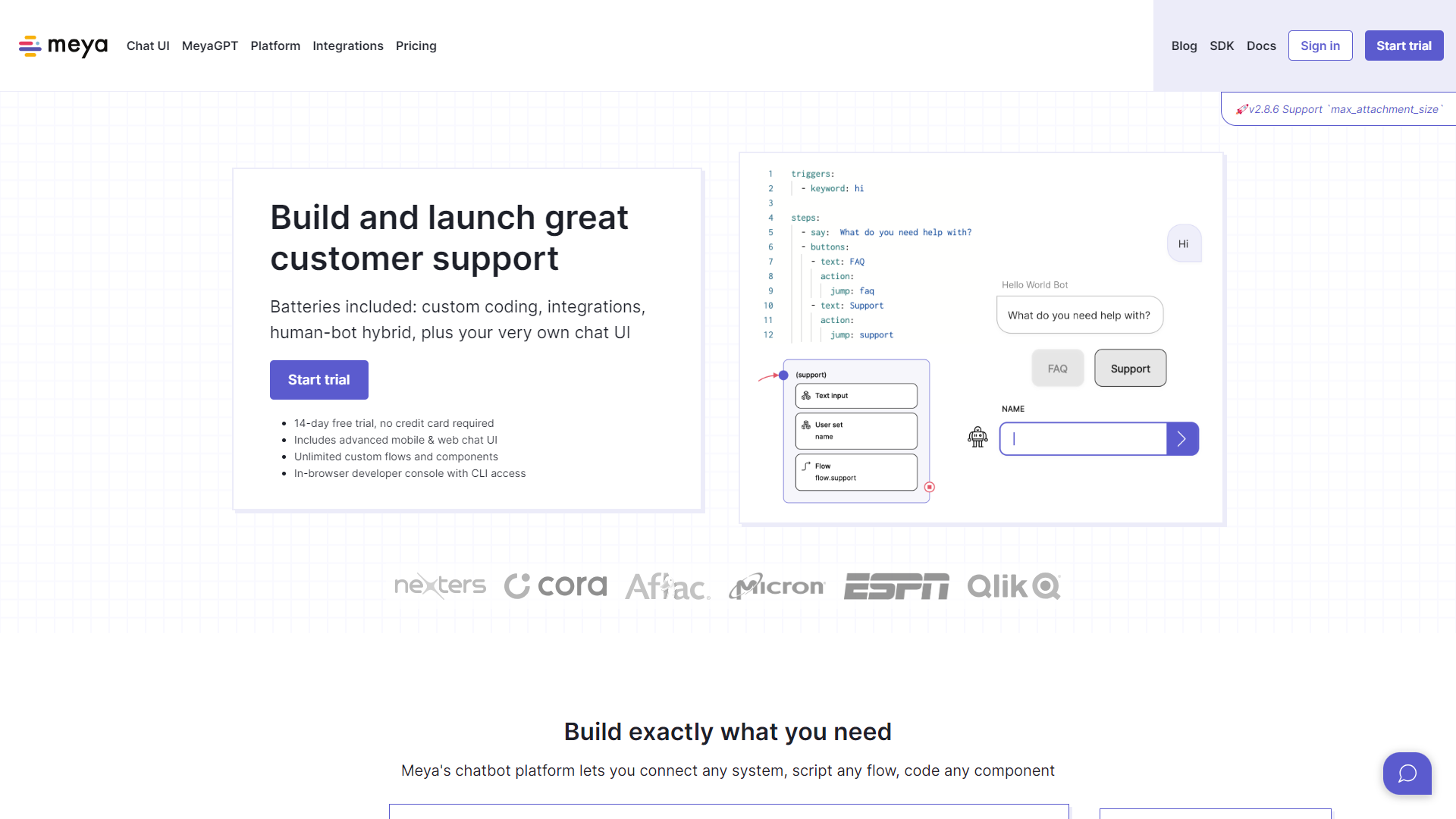
Task: Click the Micron logo
Action: pyautogui.click(x=777, y=586)
